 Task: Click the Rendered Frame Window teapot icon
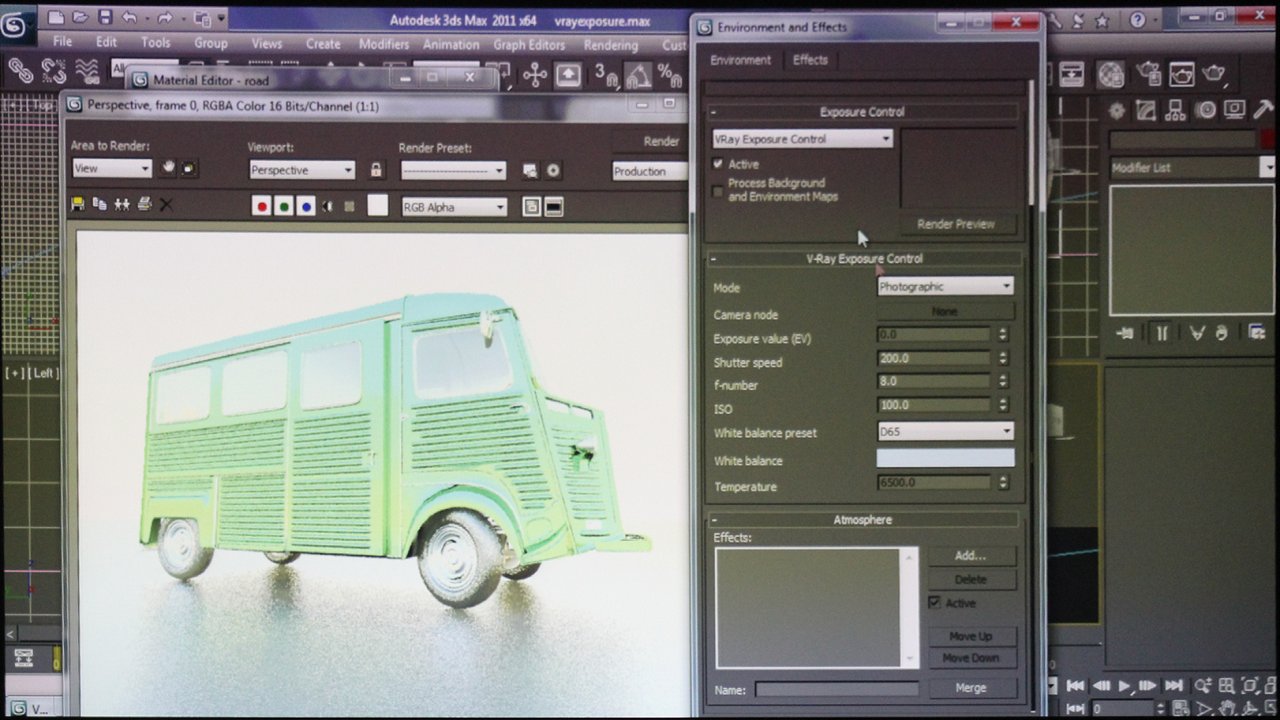1182,74
